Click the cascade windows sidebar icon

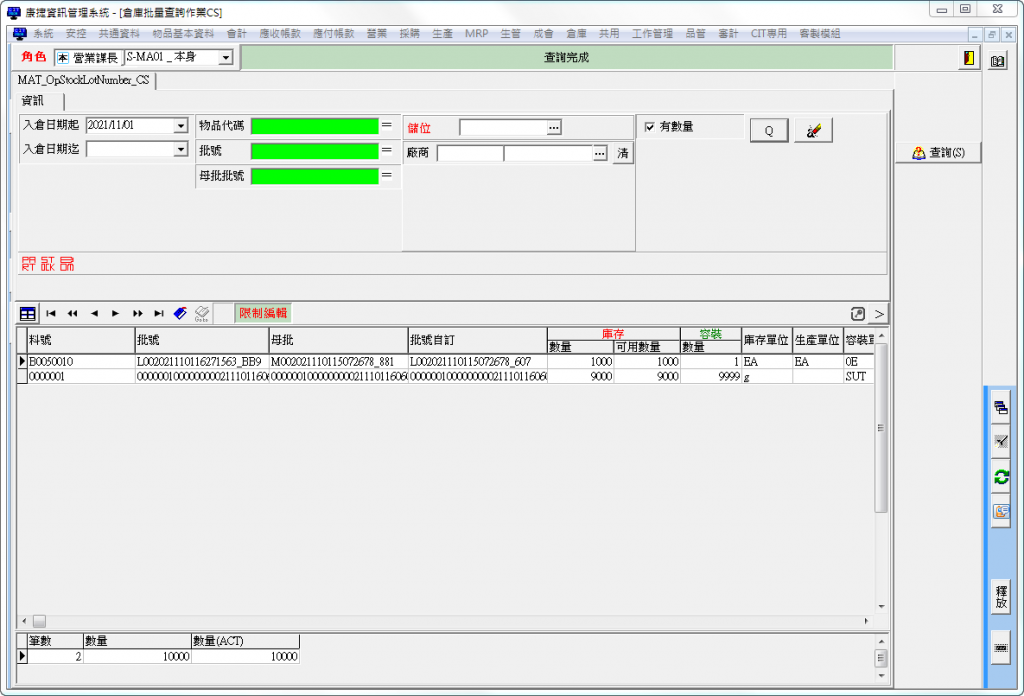1000,408
